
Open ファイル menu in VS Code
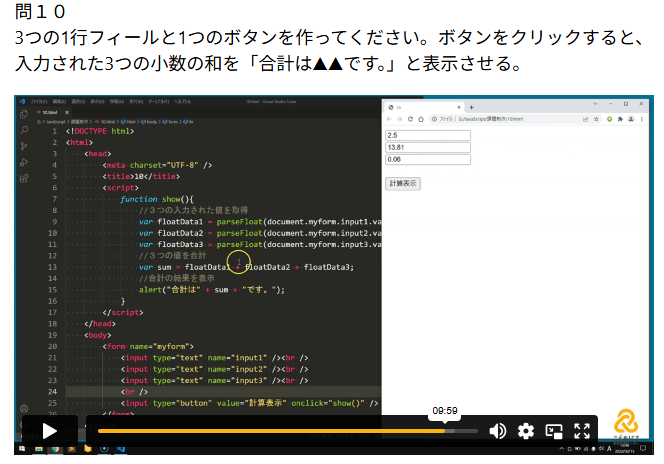[39, 102]
